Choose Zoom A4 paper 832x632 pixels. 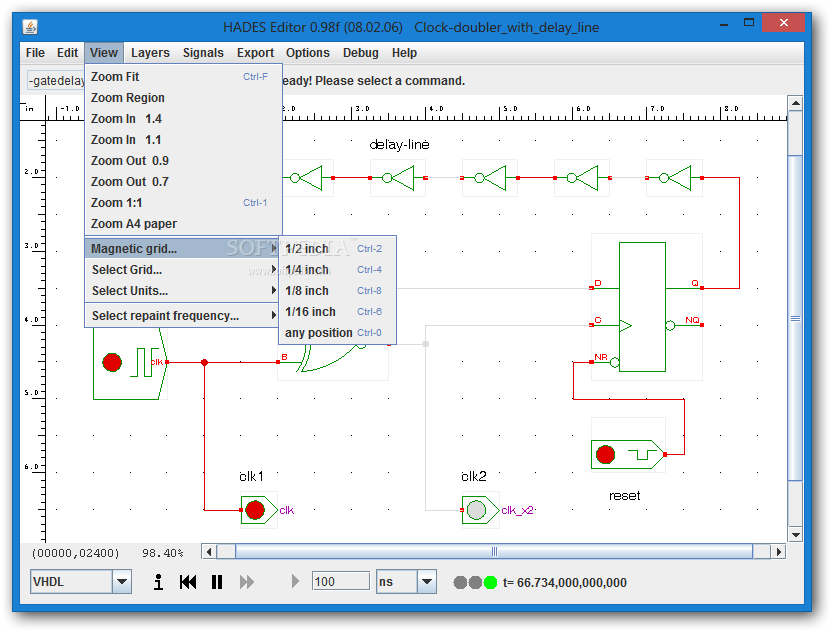point(183,224)
